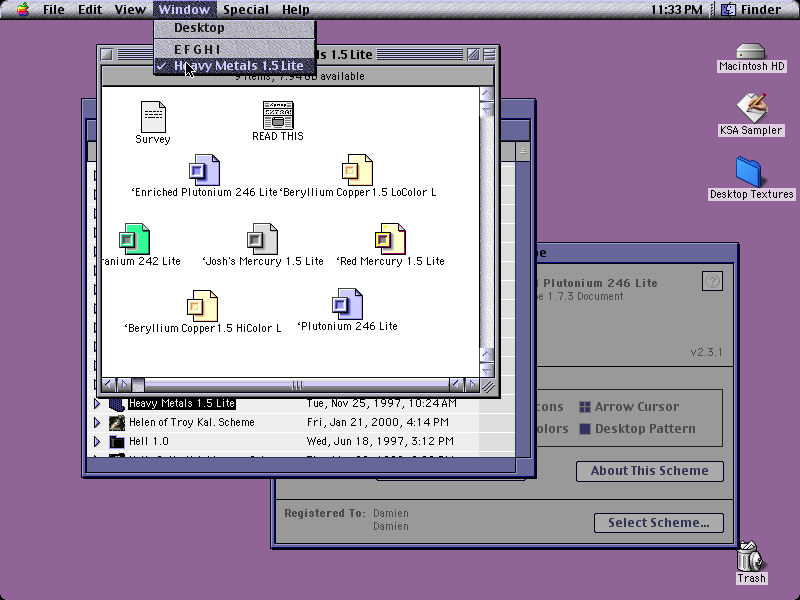Click the menu bar clock
The width and height of the screenshot is (800, 600).
click(x=677, y=9)
